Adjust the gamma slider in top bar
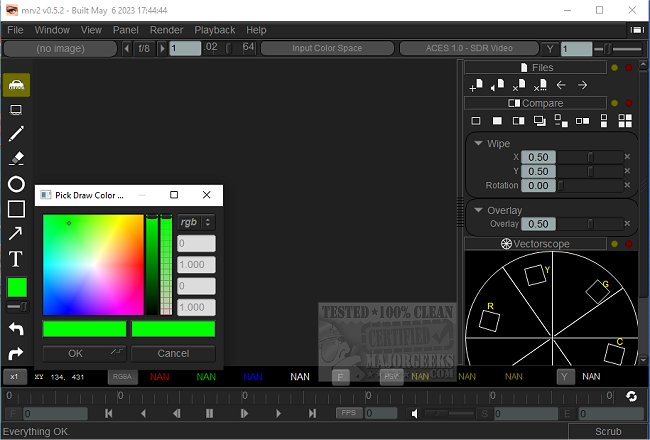 pos(618,49)
